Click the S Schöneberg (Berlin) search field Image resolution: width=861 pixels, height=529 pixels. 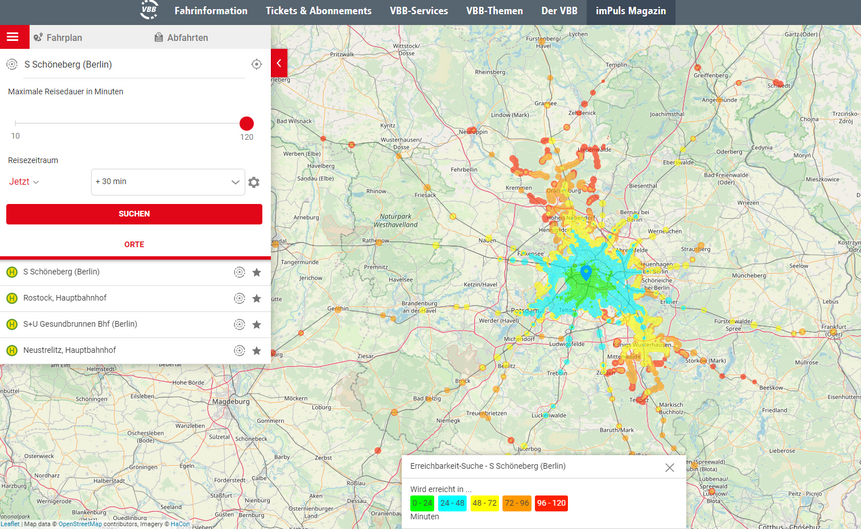134,64
